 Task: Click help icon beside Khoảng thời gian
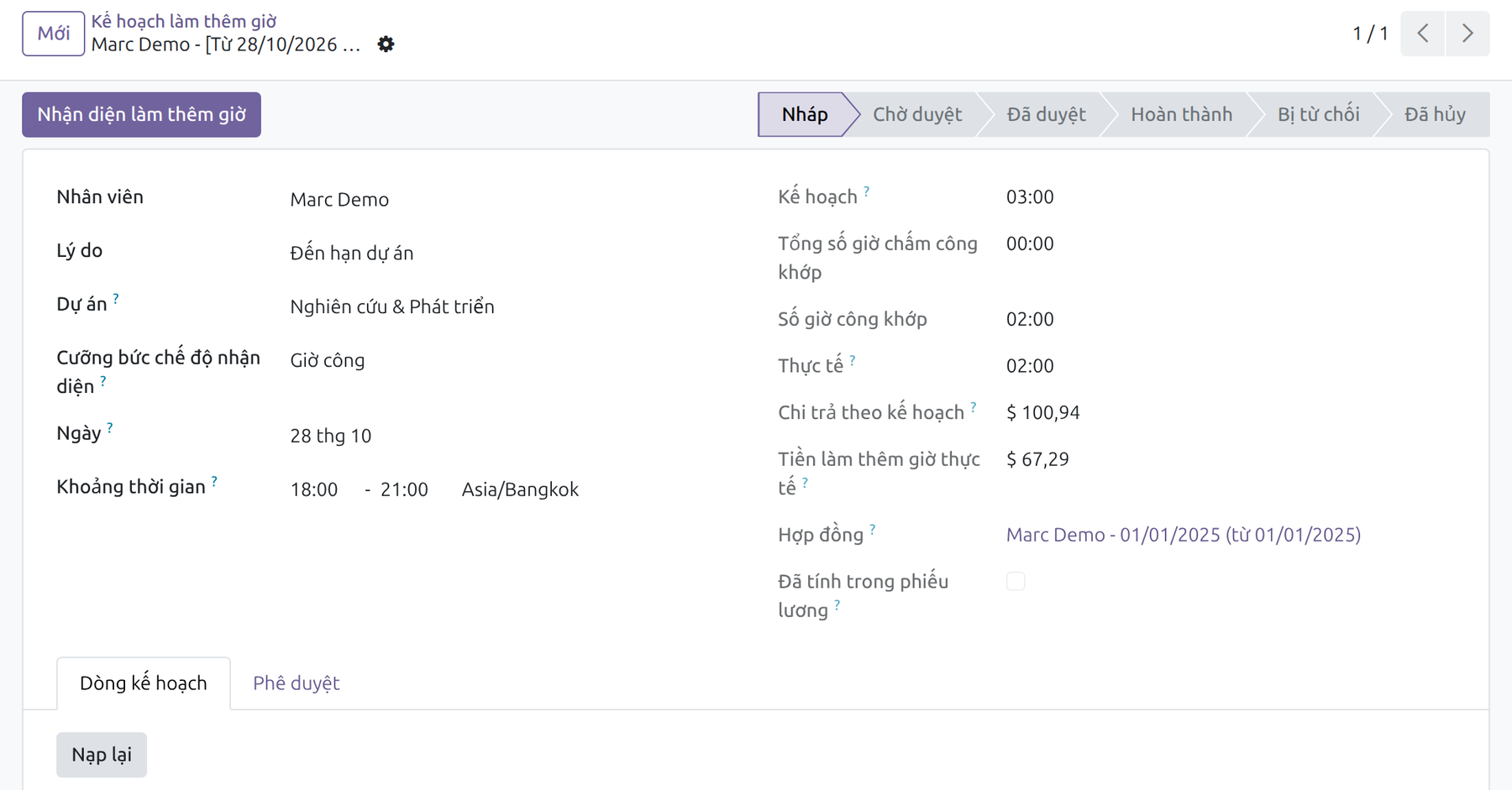(214, 481)
